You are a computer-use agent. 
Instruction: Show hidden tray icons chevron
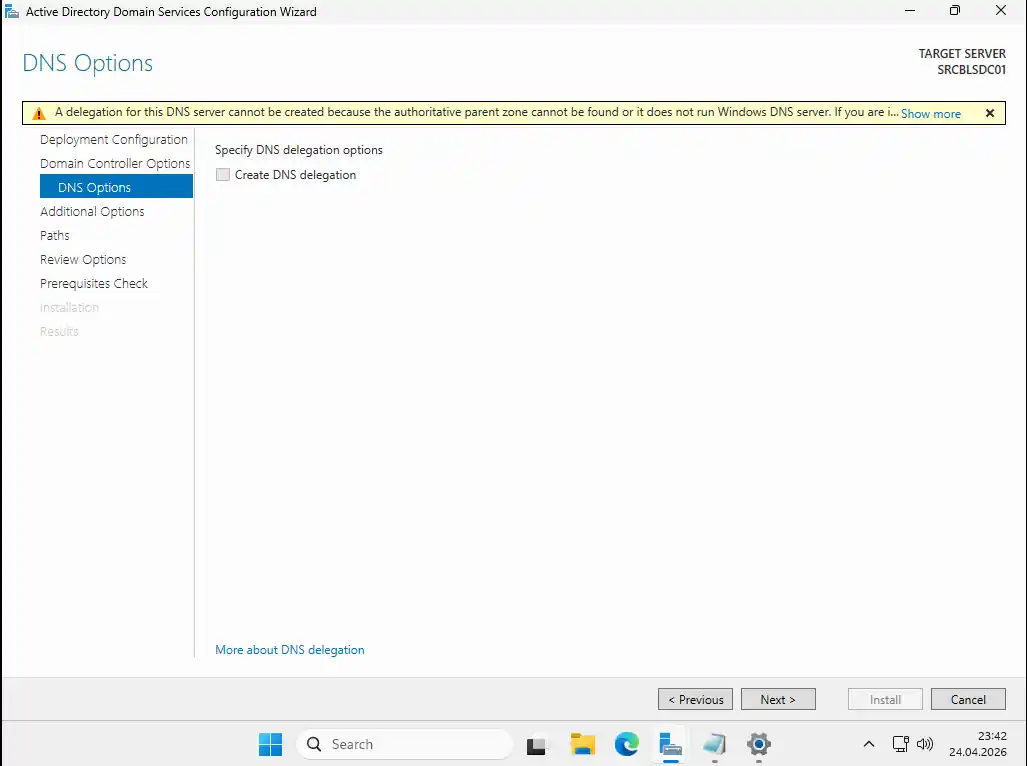[x=868, y=744]
